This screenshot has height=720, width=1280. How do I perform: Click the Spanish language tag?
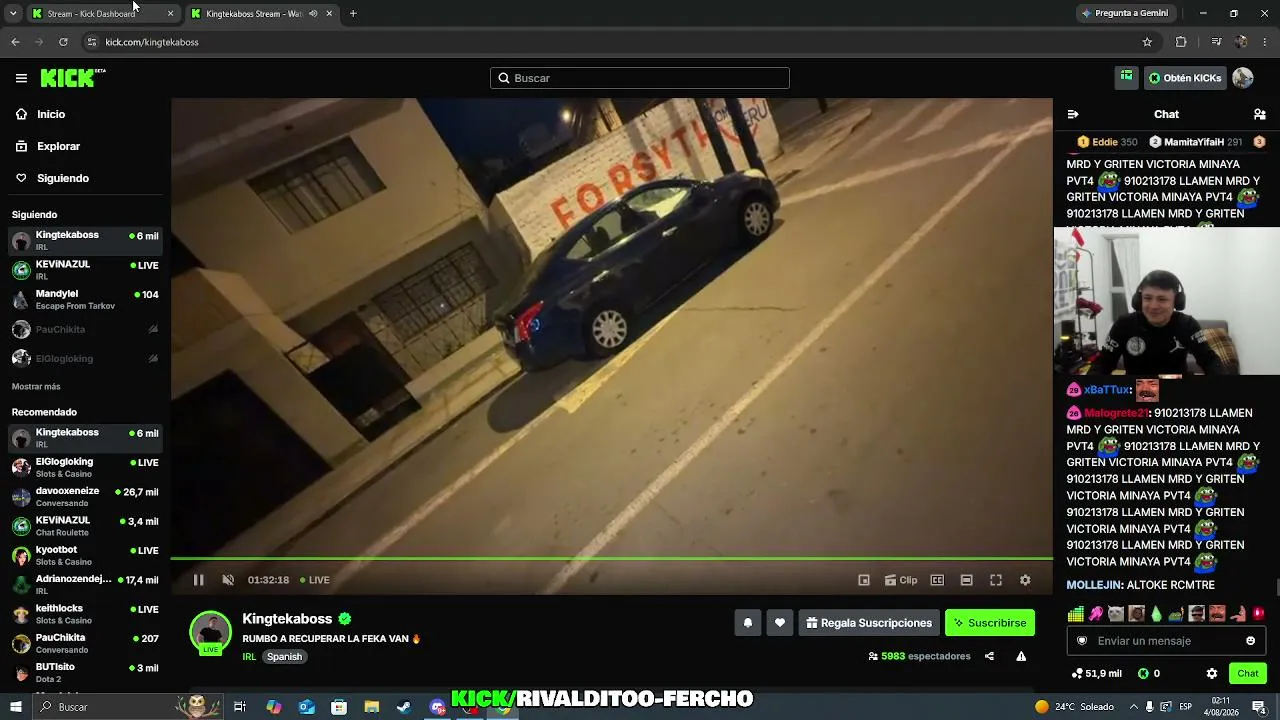click(284, 657)
